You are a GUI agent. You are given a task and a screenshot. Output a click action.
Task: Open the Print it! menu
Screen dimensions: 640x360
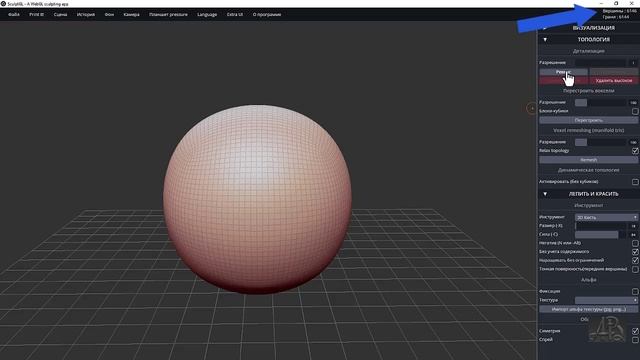point(36,14)
